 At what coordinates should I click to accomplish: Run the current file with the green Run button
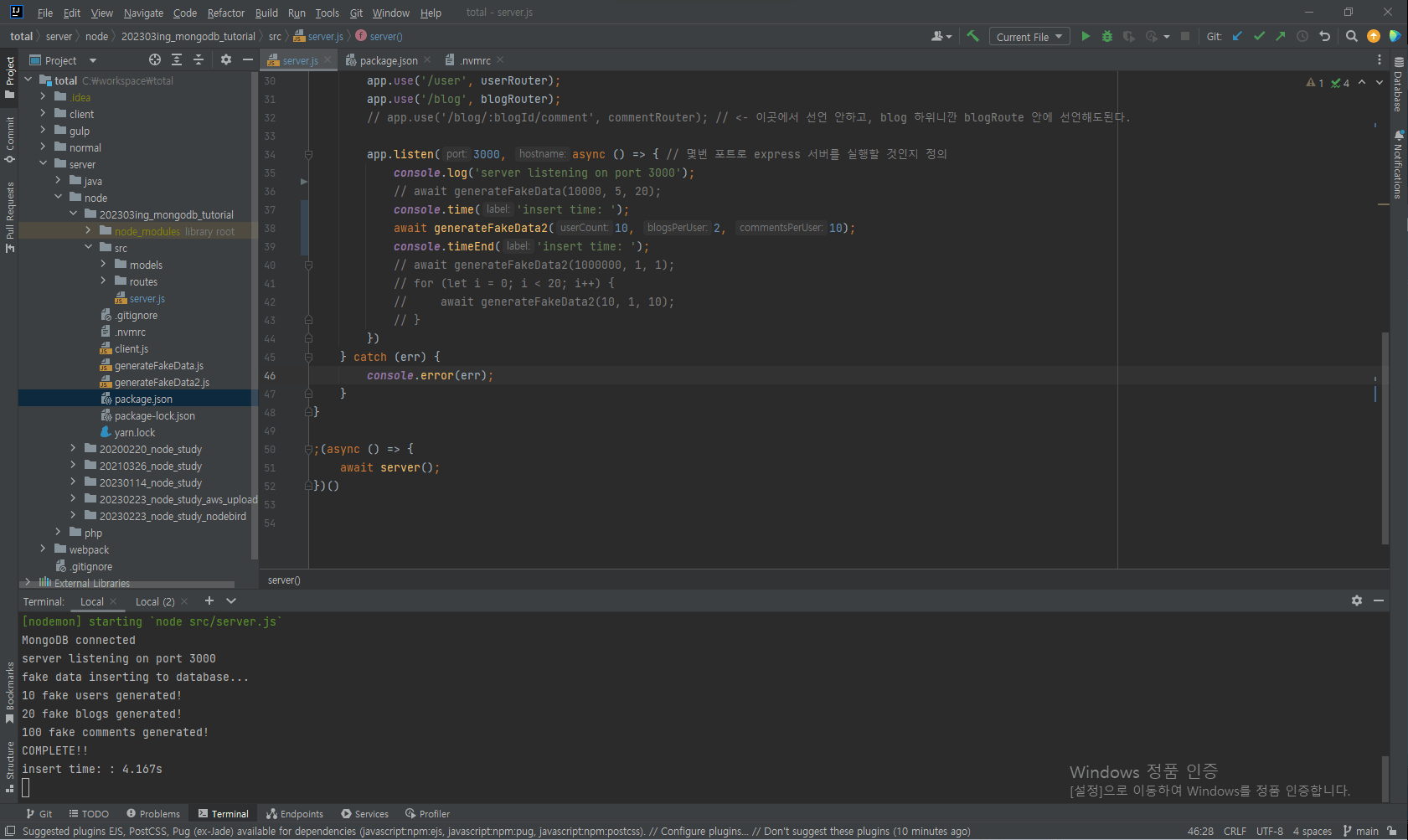[1086, 36]
